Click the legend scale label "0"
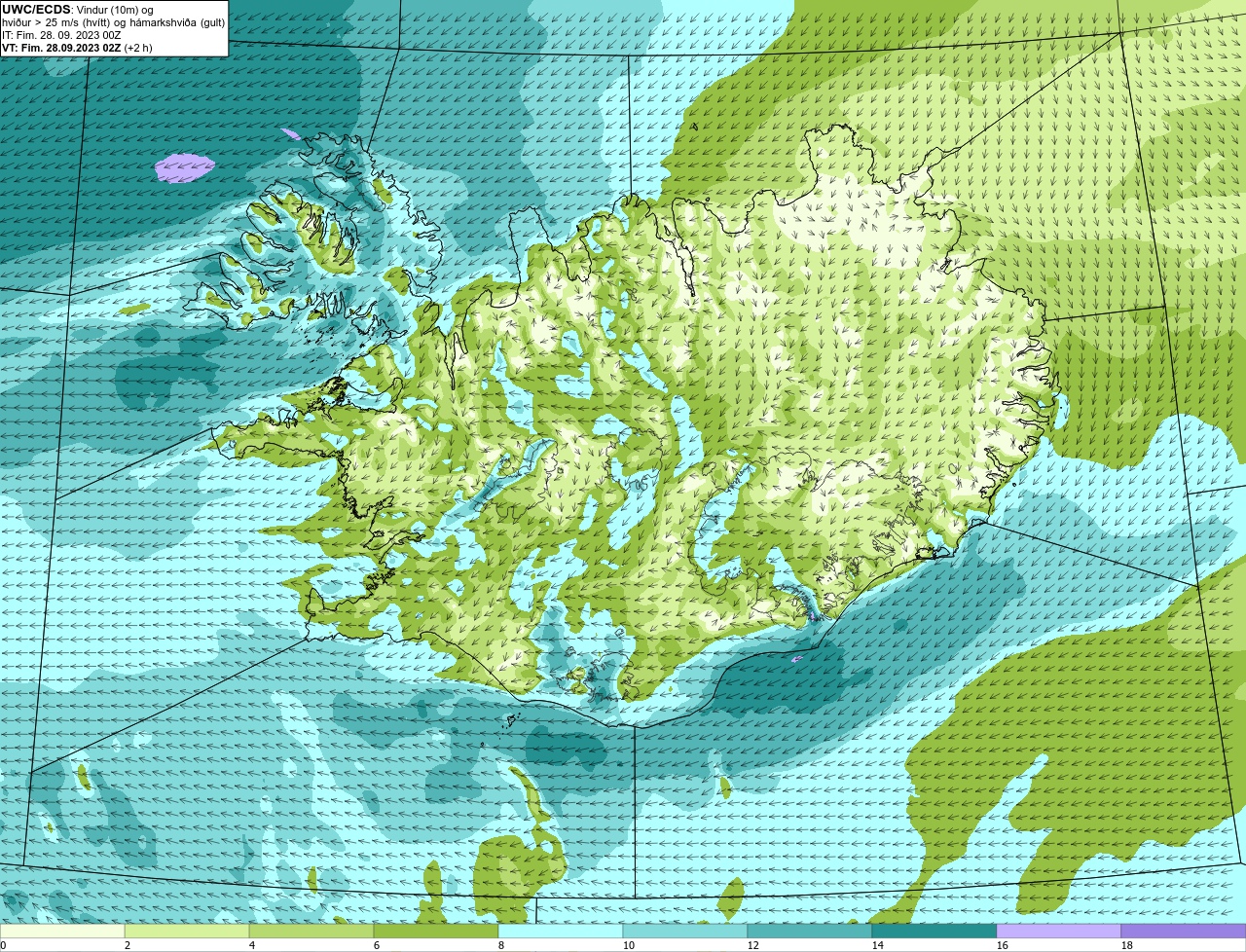 [3, 945]
